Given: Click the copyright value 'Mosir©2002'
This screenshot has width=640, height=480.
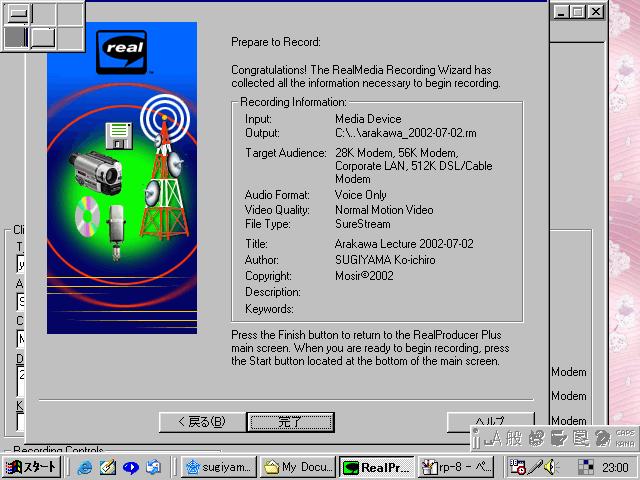Looking at the screenshot, I should [x=364, y=276].
